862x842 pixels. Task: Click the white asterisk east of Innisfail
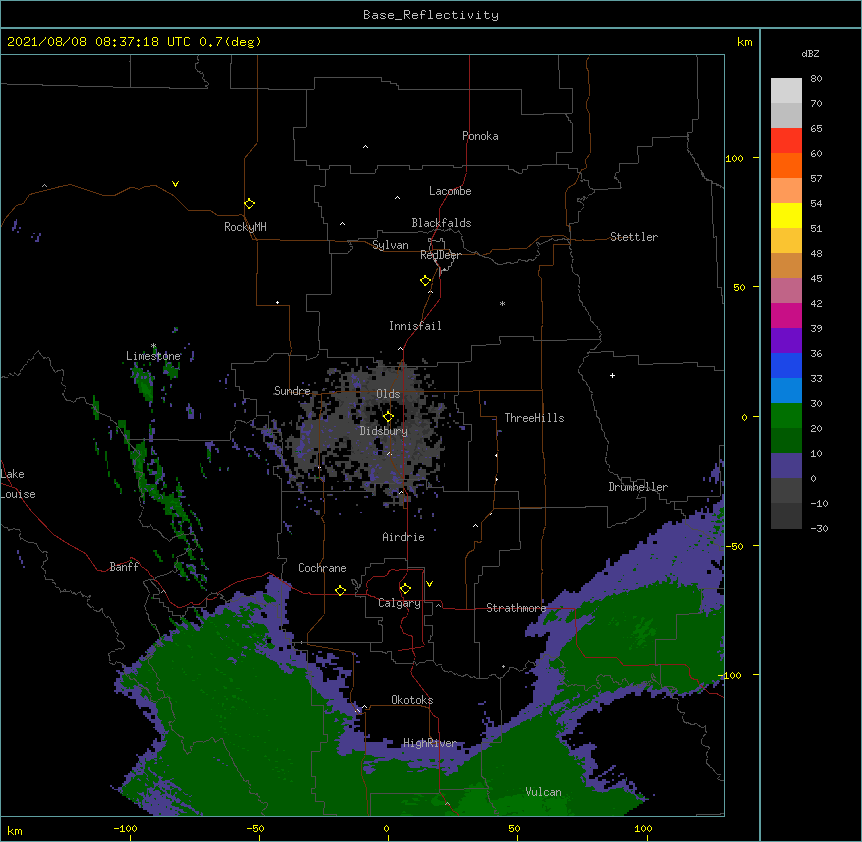502,303
